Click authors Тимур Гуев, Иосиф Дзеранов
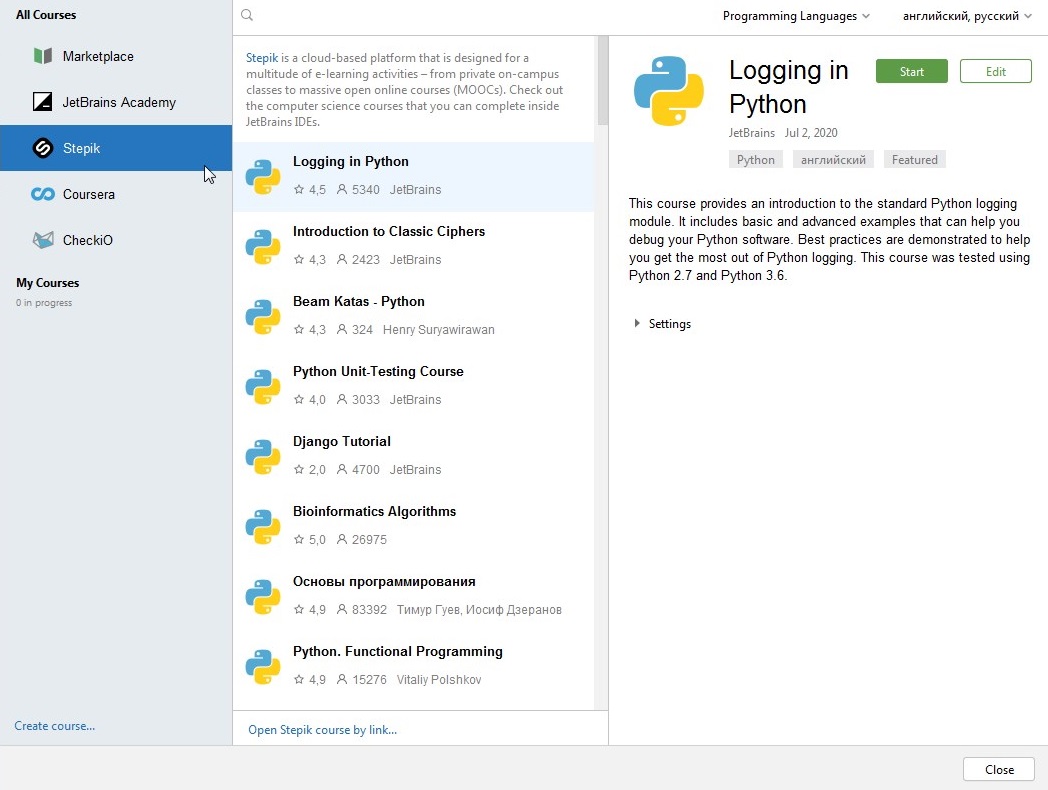This screenshot has width=1048, height=790. pos(479,610)
